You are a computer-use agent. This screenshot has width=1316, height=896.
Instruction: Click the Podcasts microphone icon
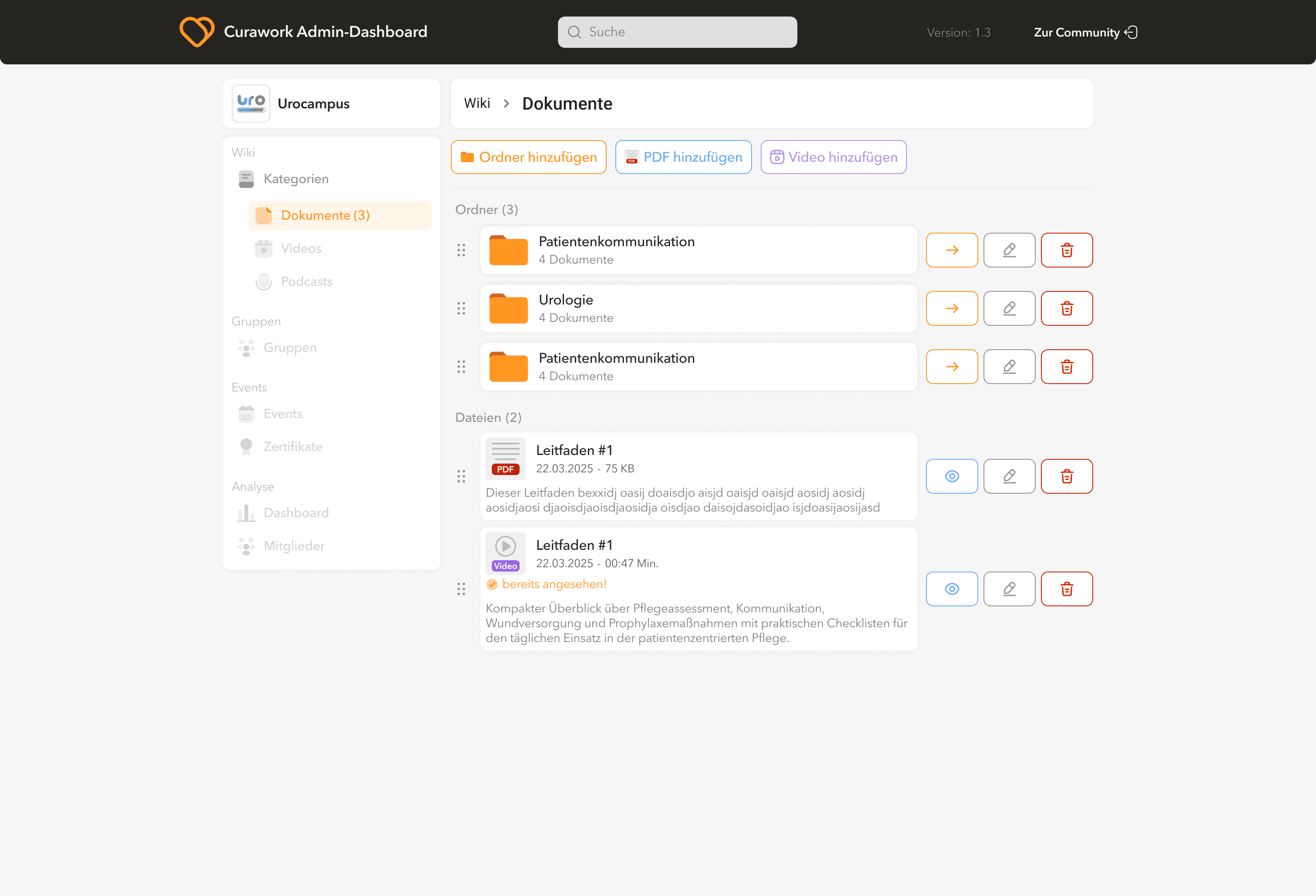tap(263, 281)
